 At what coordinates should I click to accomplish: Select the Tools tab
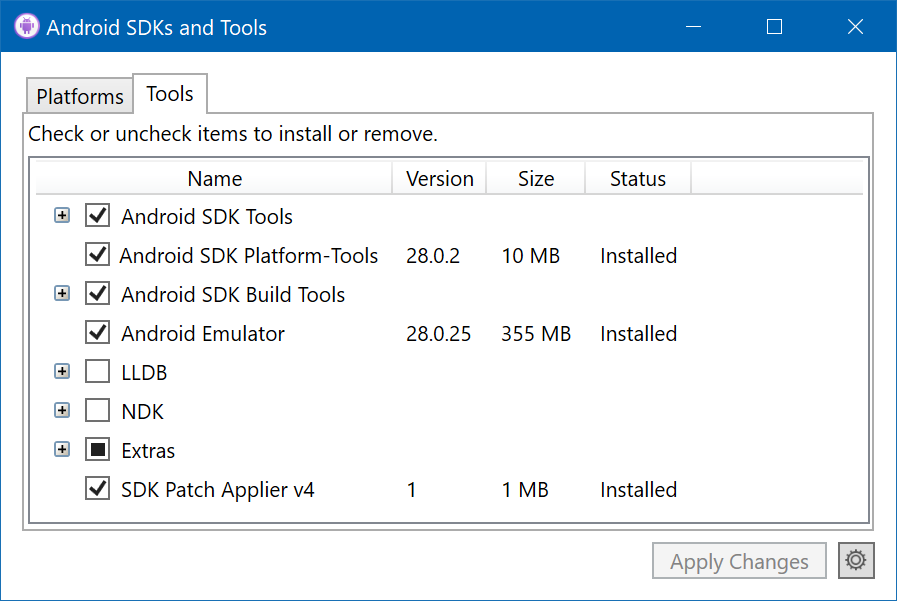(170, 94)
